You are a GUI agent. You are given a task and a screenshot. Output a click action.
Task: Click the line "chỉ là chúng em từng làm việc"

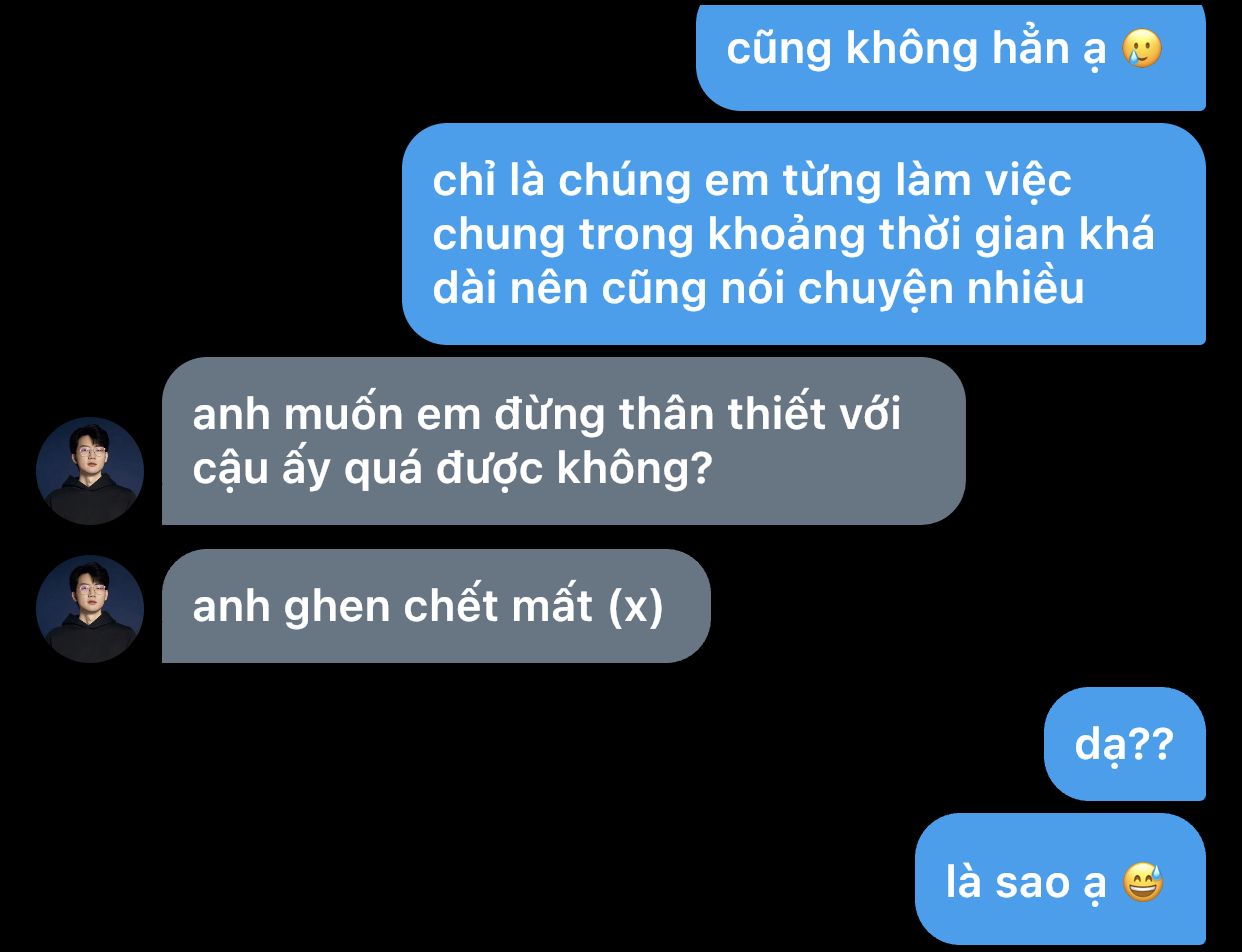[x=752, y=182]
